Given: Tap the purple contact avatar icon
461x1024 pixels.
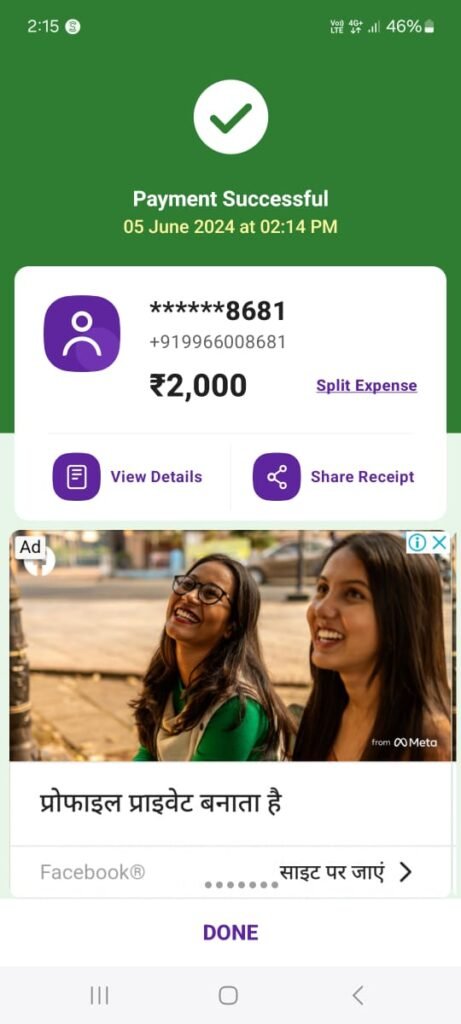Looking at the screenshot, I should [82, 334].
